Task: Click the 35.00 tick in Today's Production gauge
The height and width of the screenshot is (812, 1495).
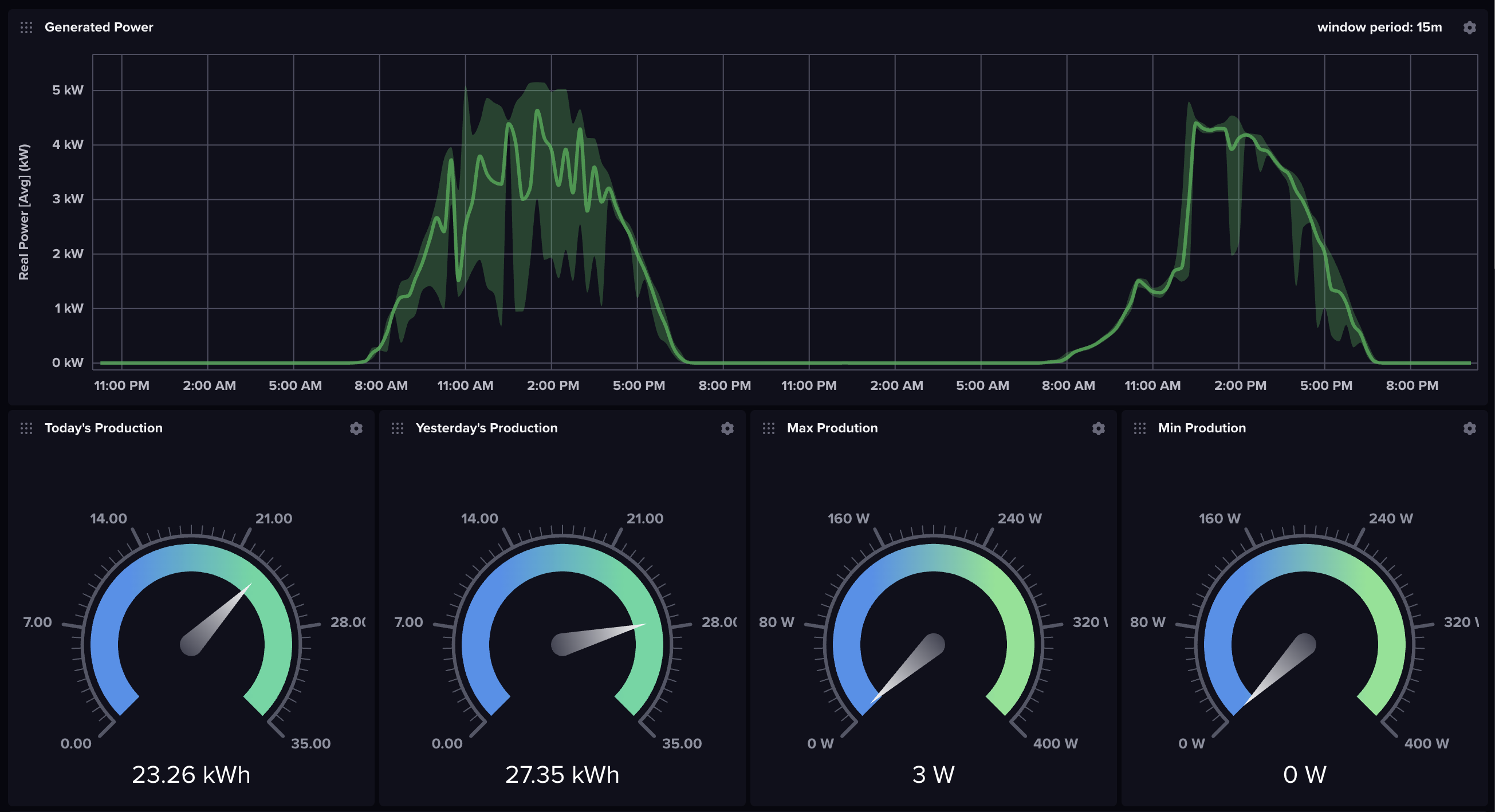Action: coord(310,743)
